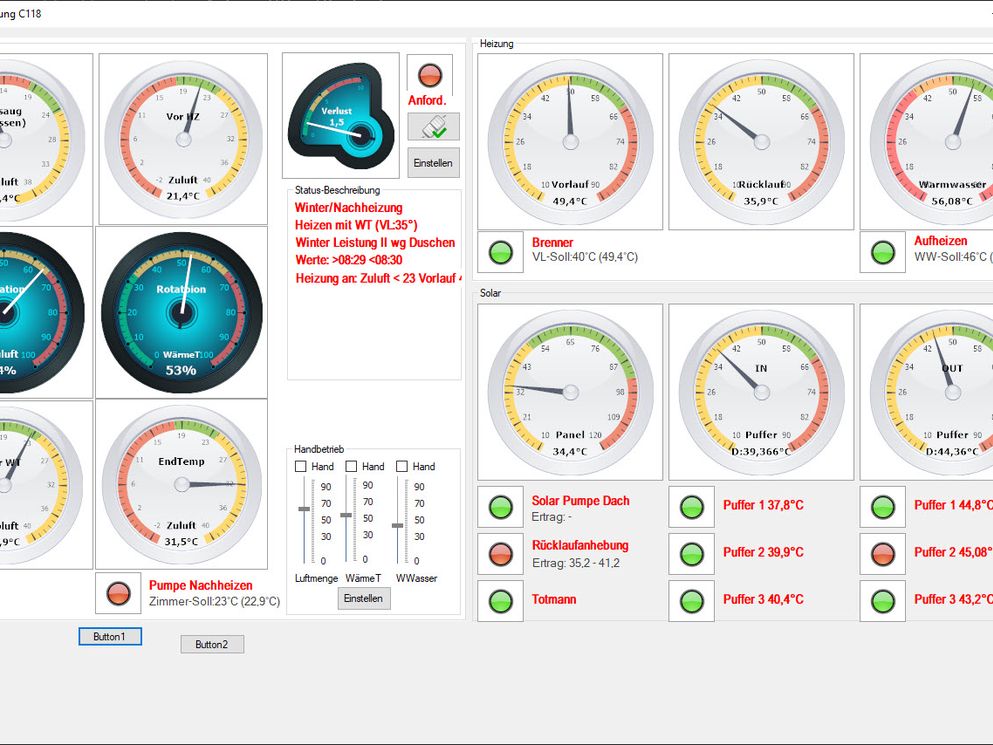Click the Luftmenge slider handle

coord(305,509)
